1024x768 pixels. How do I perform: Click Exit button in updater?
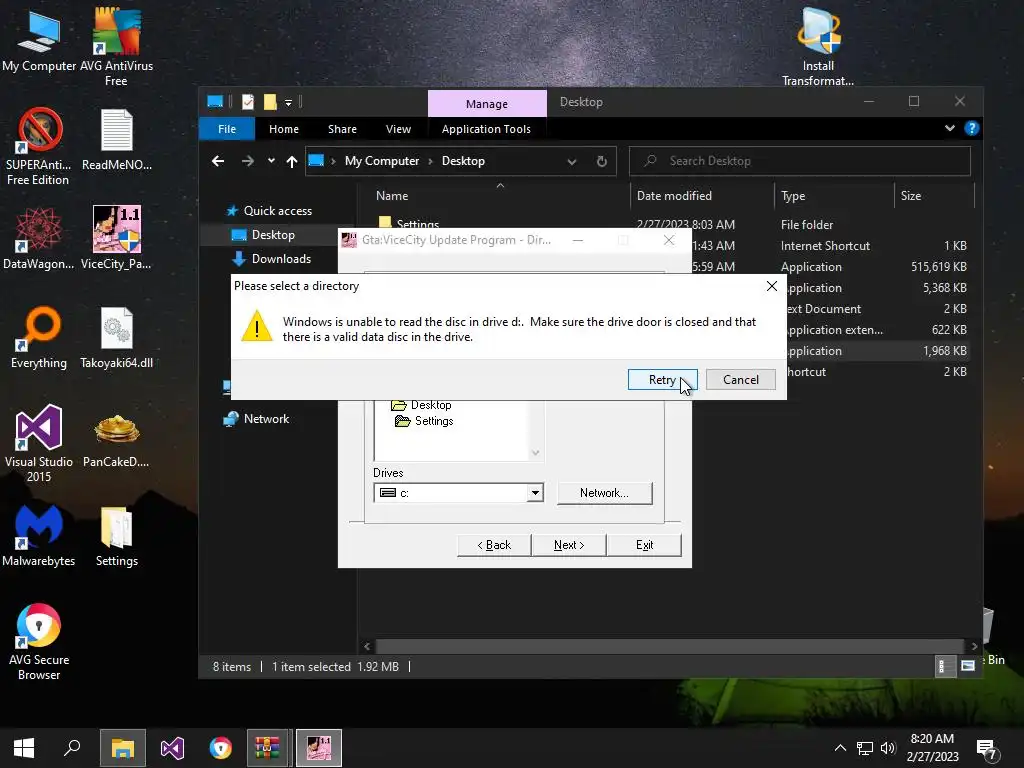[644, 545]
